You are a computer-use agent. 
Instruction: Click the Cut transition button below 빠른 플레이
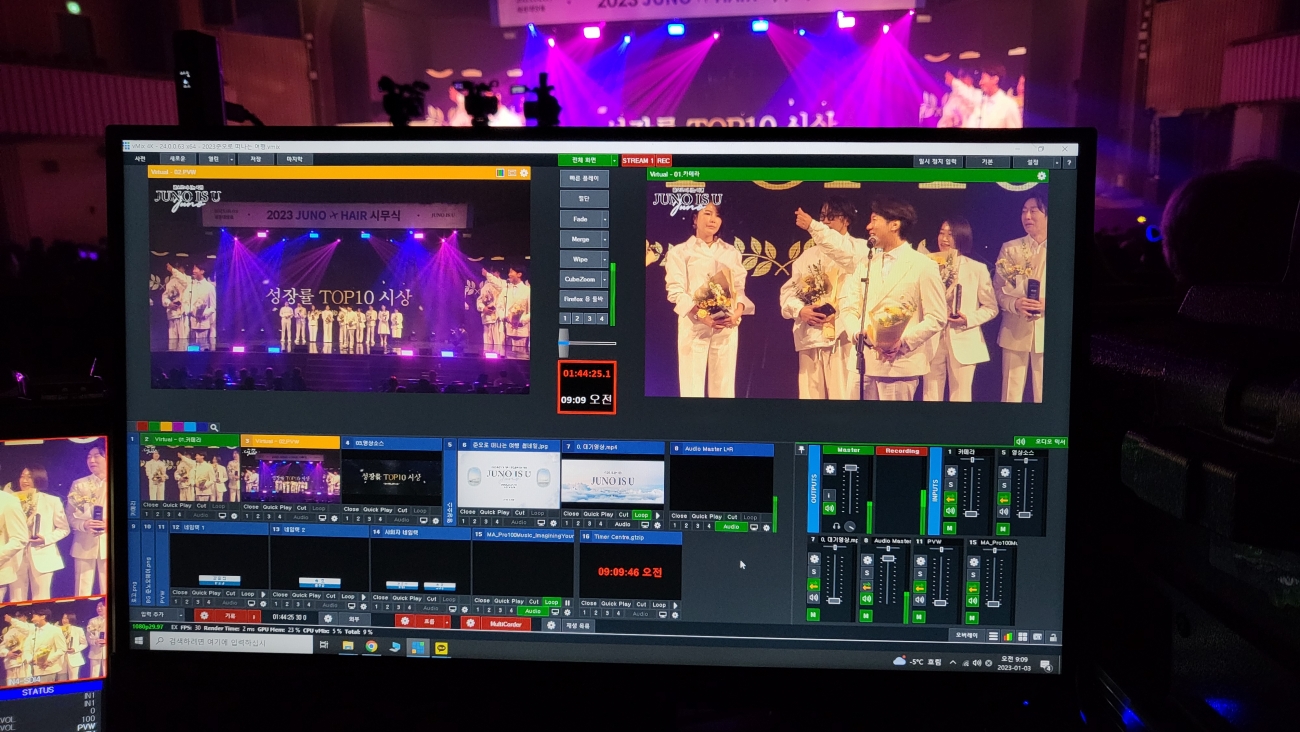pyautogui.click(x=584, y=199)
